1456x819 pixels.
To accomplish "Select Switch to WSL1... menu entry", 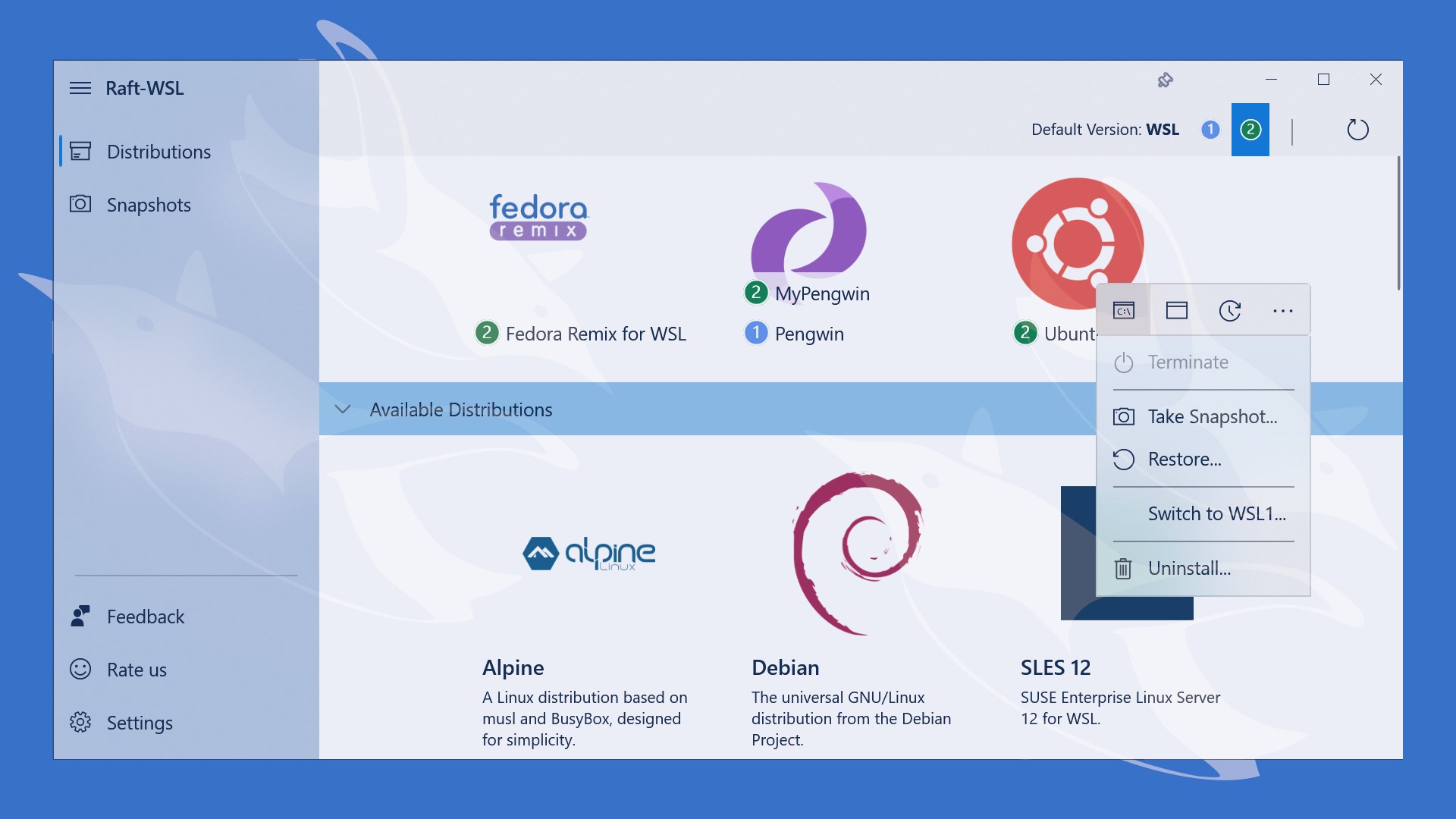I will tap(1216, 513).
